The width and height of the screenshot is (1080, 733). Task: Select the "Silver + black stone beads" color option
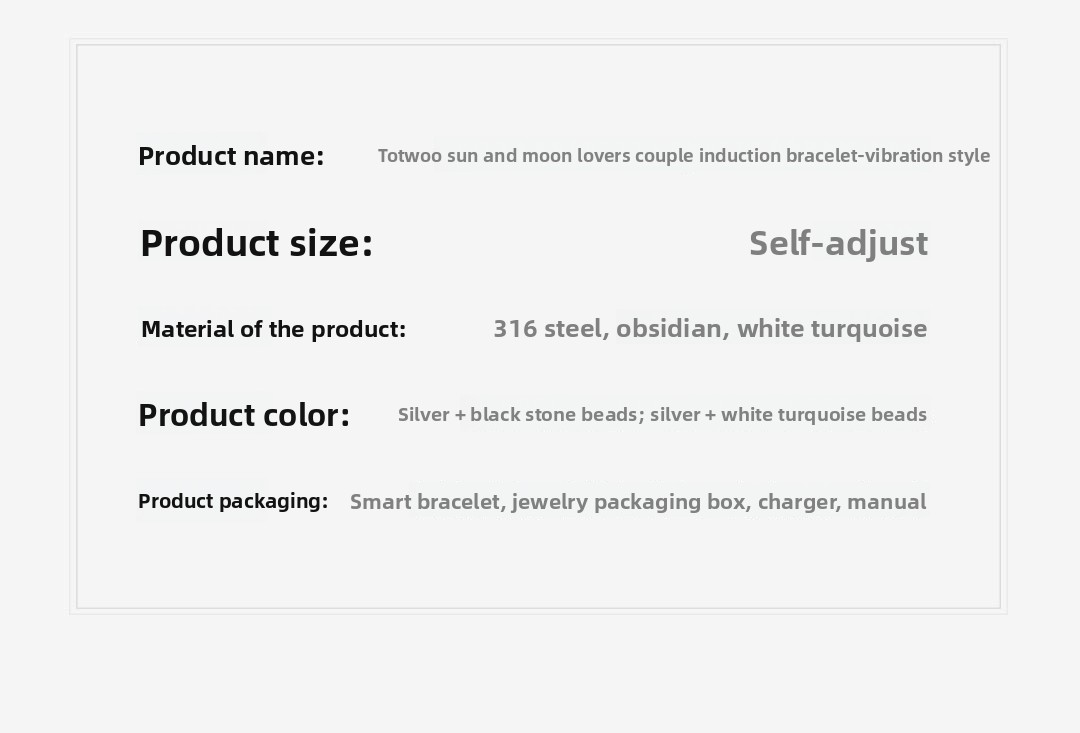click(520, 415)
